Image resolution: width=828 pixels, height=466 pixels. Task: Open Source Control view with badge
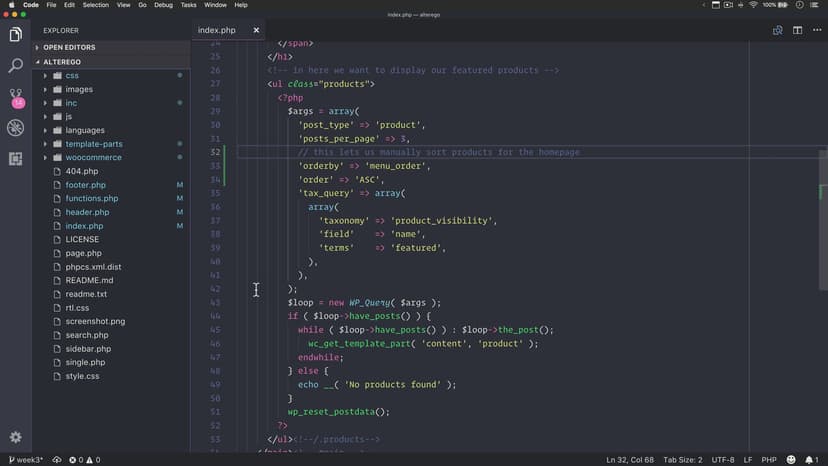(15, 97)
